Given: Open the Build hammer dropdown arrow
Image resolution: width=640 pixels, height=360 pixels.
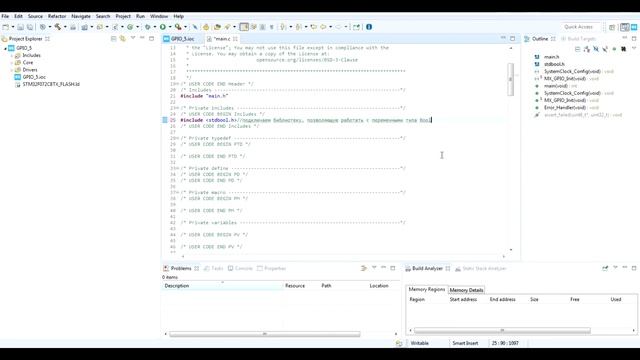Looking at the screenshot, I should tap(65, 27).
